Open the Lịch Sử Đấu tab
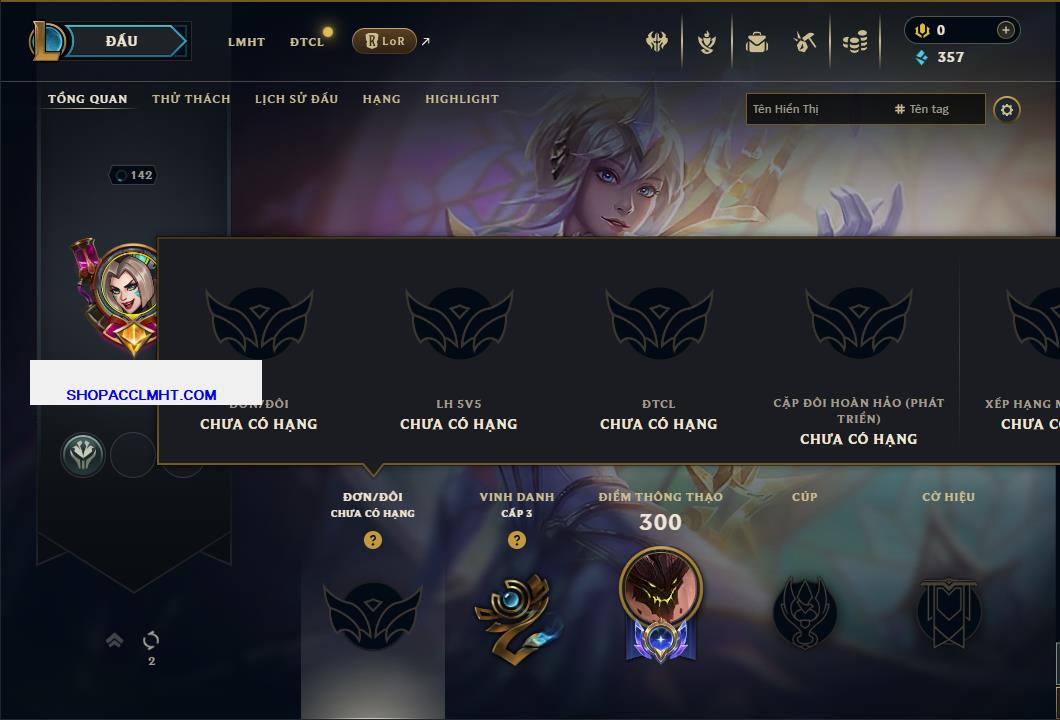The height and width of the screenshot is (720, 1060). tap(296, 99)
